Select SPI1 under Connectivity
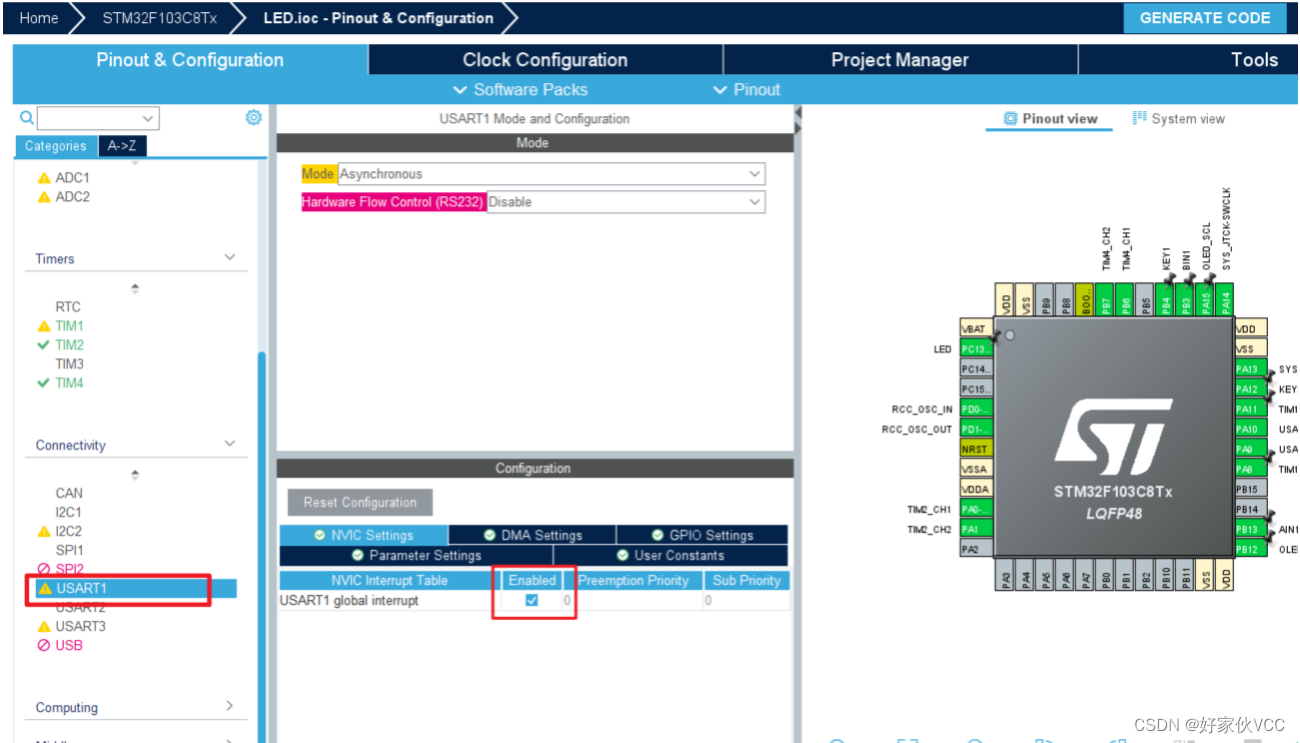1300x743 pixels. [x=69, y=550]
